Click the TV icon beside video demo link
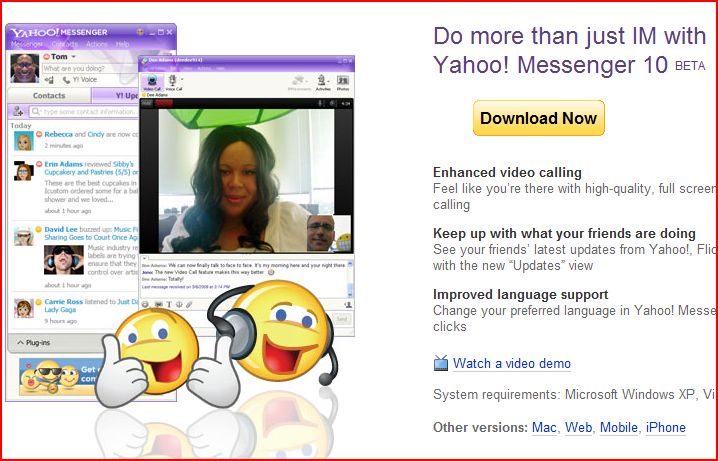Image resolution: width=718 pixels, height=461 pixels. (441, 363)
